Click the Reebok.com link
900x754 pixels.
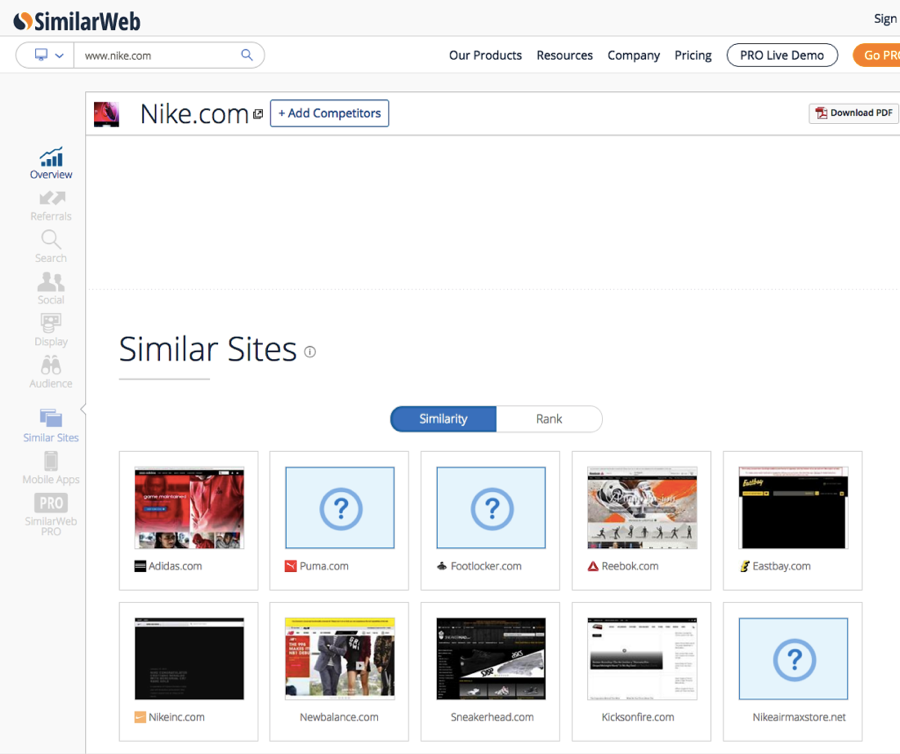tap(630, 566)
